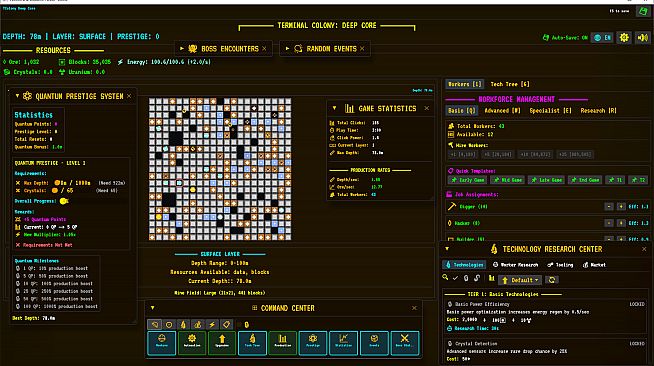654x366 pixels.
Task: Open Workers from Command Center helmet button
Action: pyautogui.click(x=161, y=343)
